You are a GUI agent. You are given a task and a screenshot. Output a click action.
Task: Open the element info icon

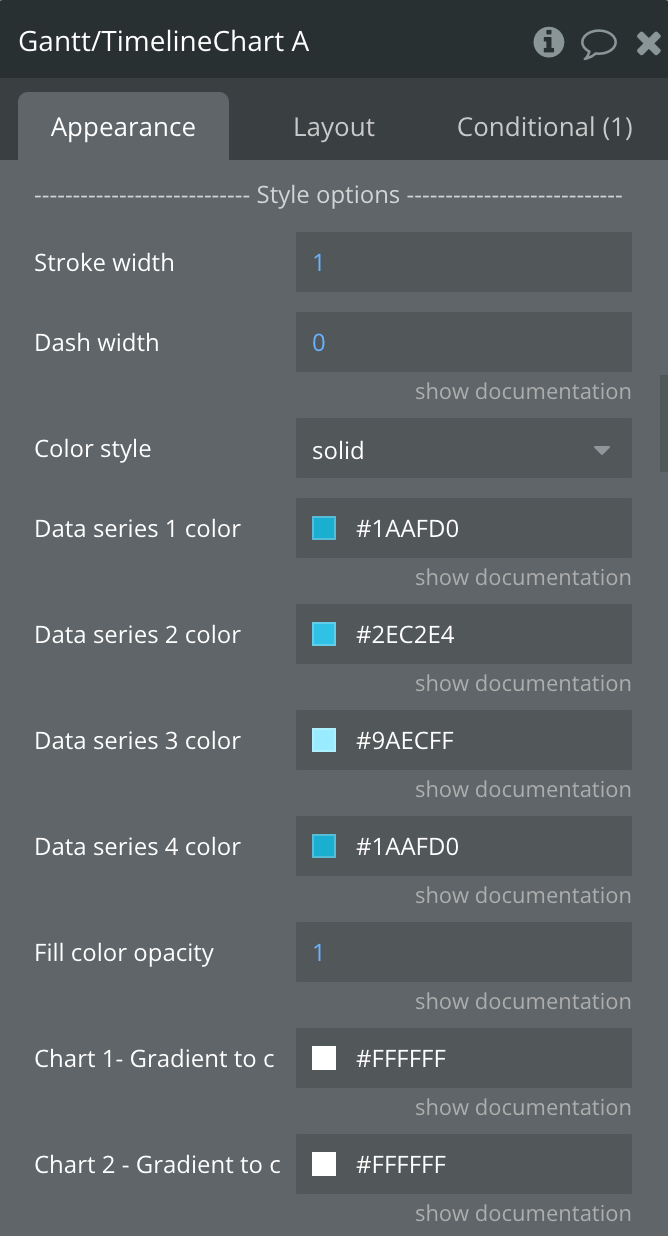point(548,42)
